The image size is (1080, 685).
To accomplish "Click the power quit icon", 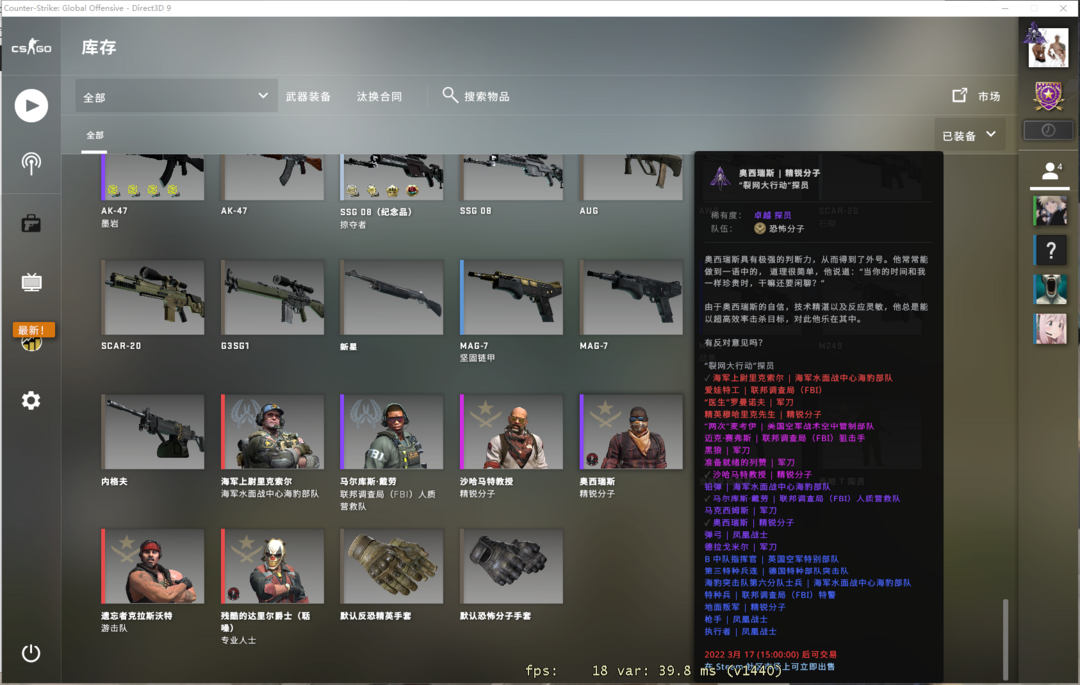I will 31,653.
